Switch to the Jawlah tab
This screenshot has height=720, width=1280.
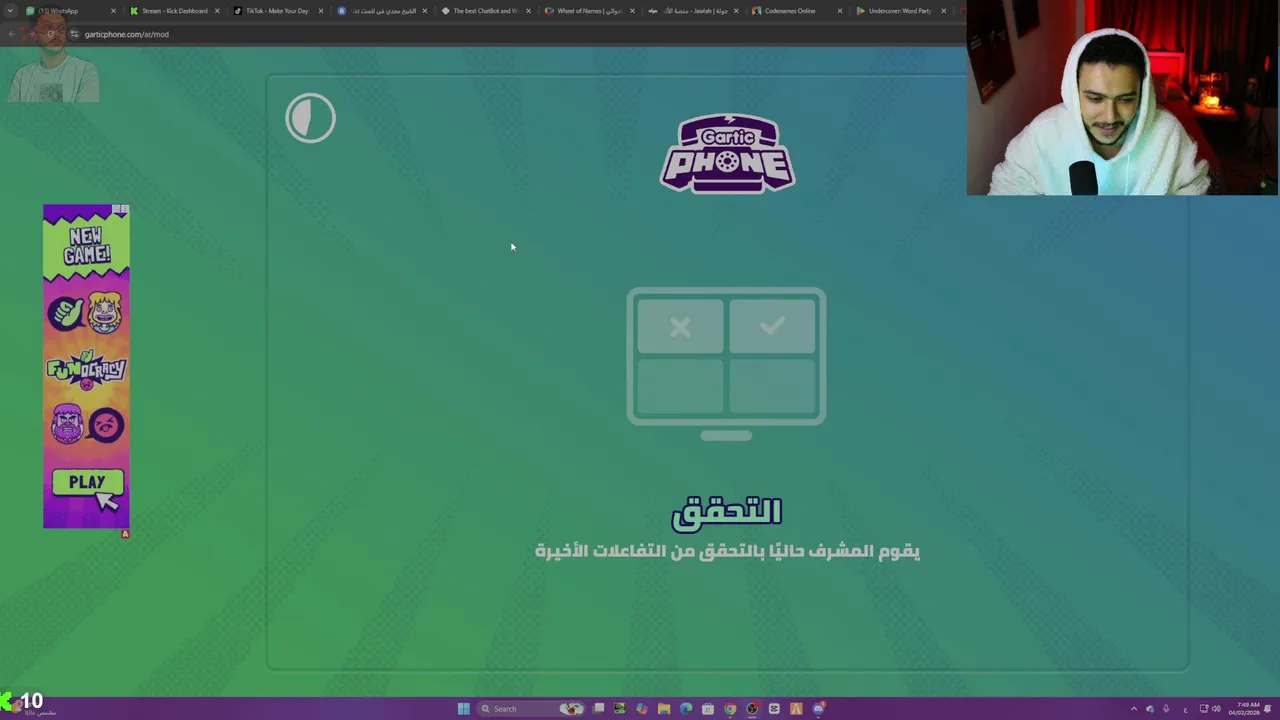coord(693,11)
